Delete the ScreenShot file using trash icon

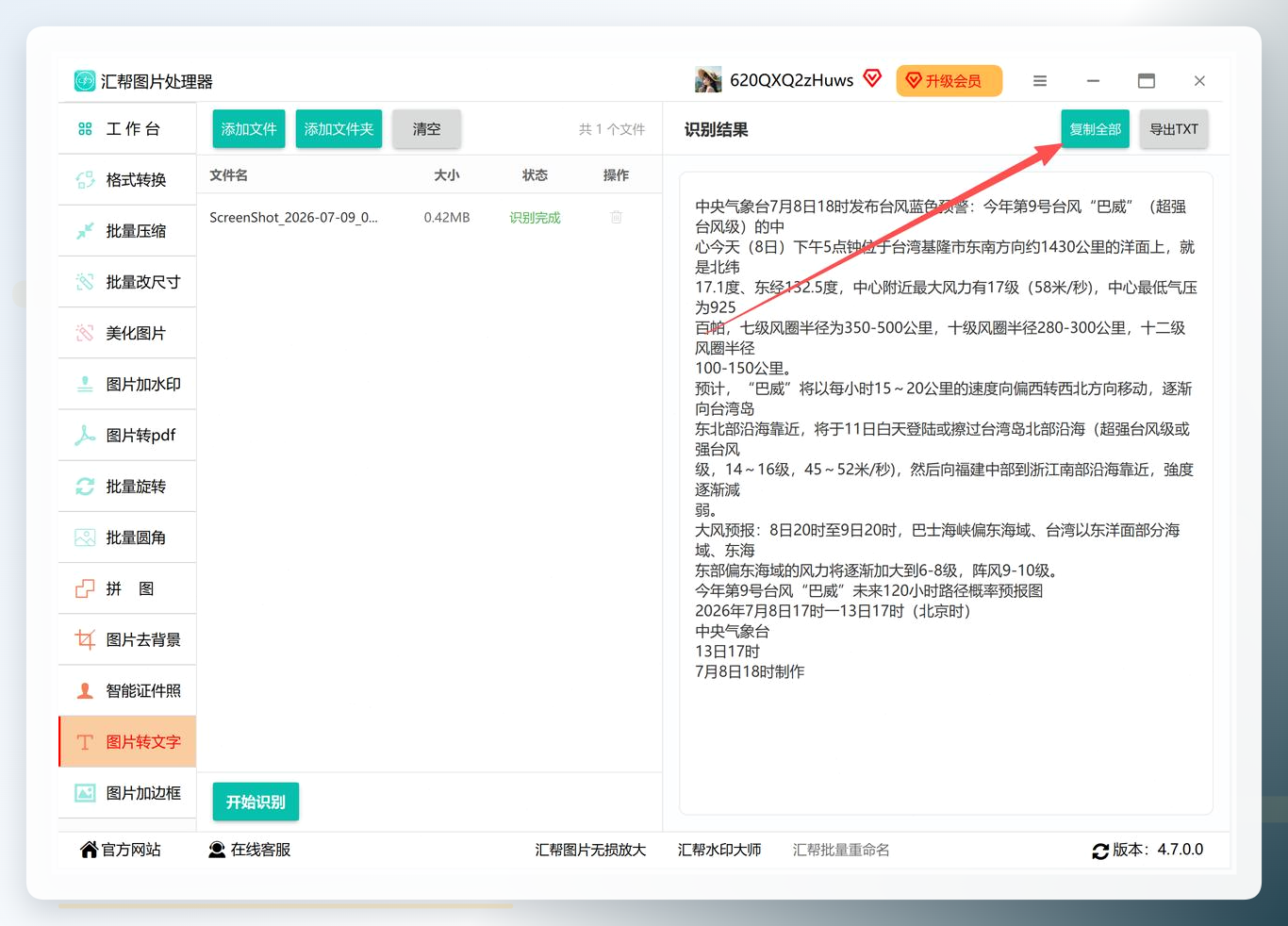pos(616,218)
